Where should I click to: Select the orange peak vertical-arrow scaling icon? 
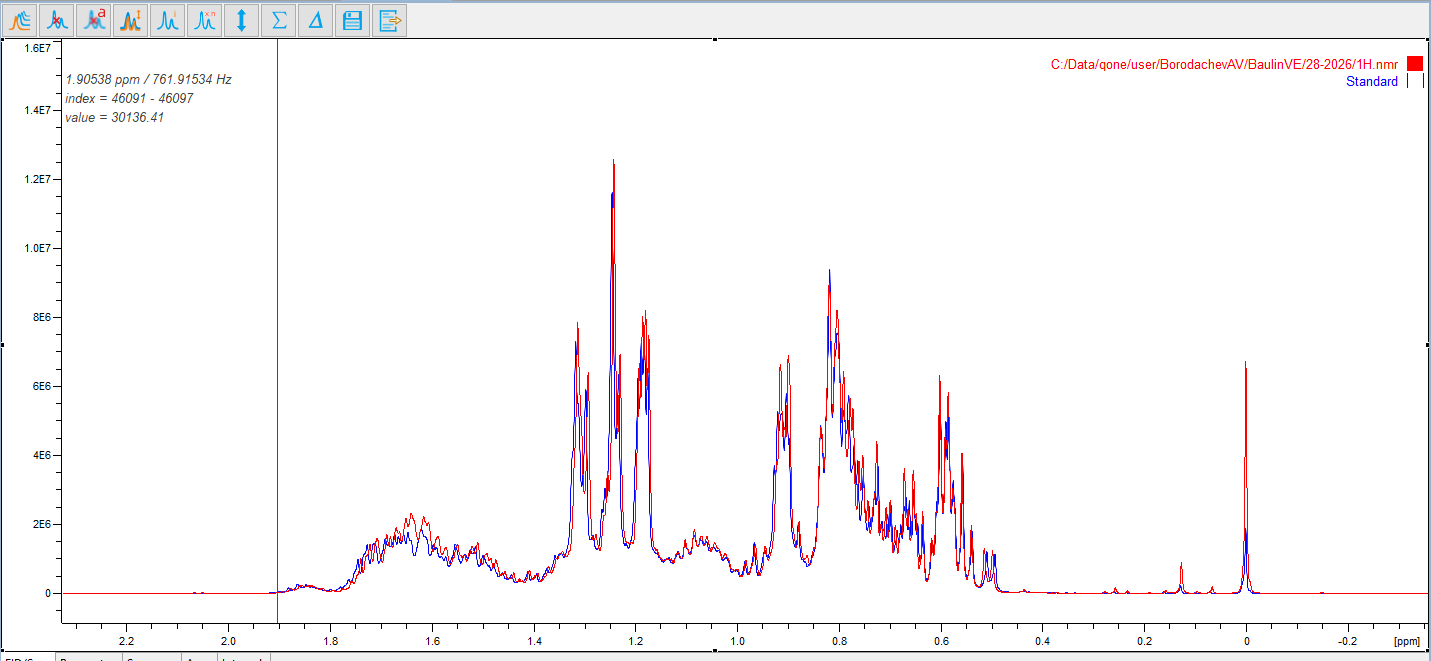pyautogui.click(x=131, y=19)
